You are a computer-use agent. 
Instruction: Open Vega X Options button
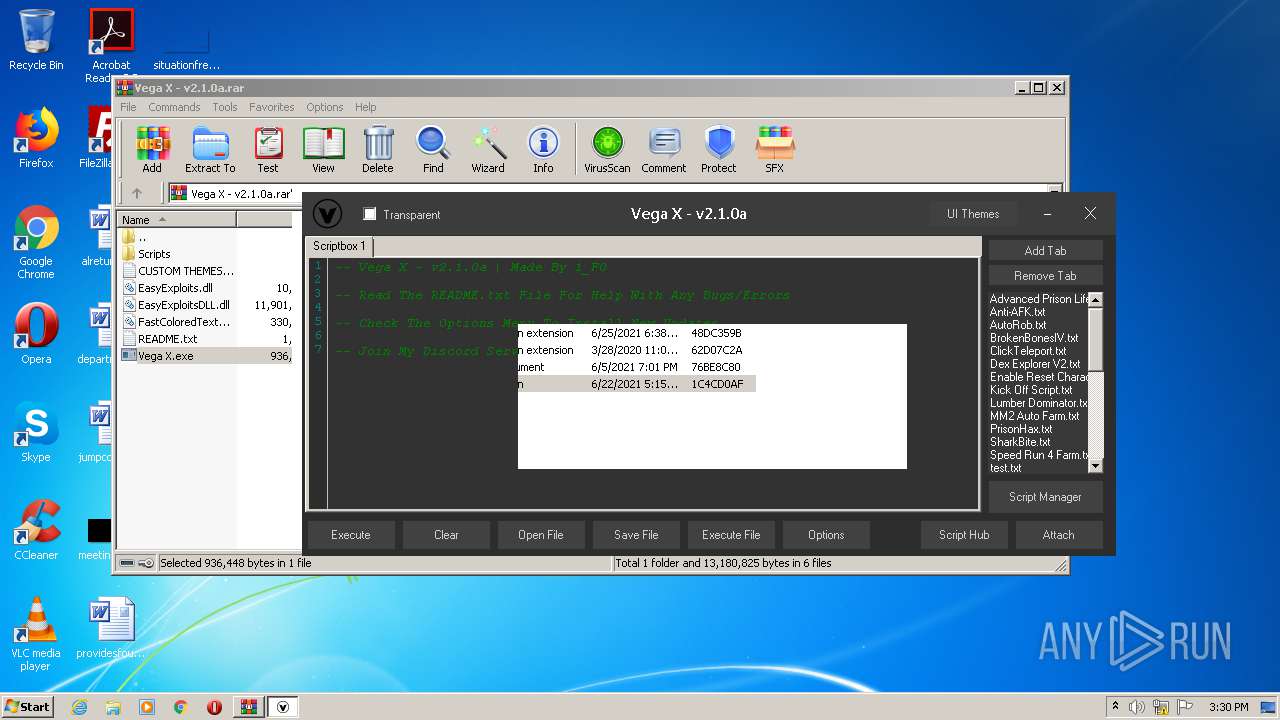pos(826,535)
